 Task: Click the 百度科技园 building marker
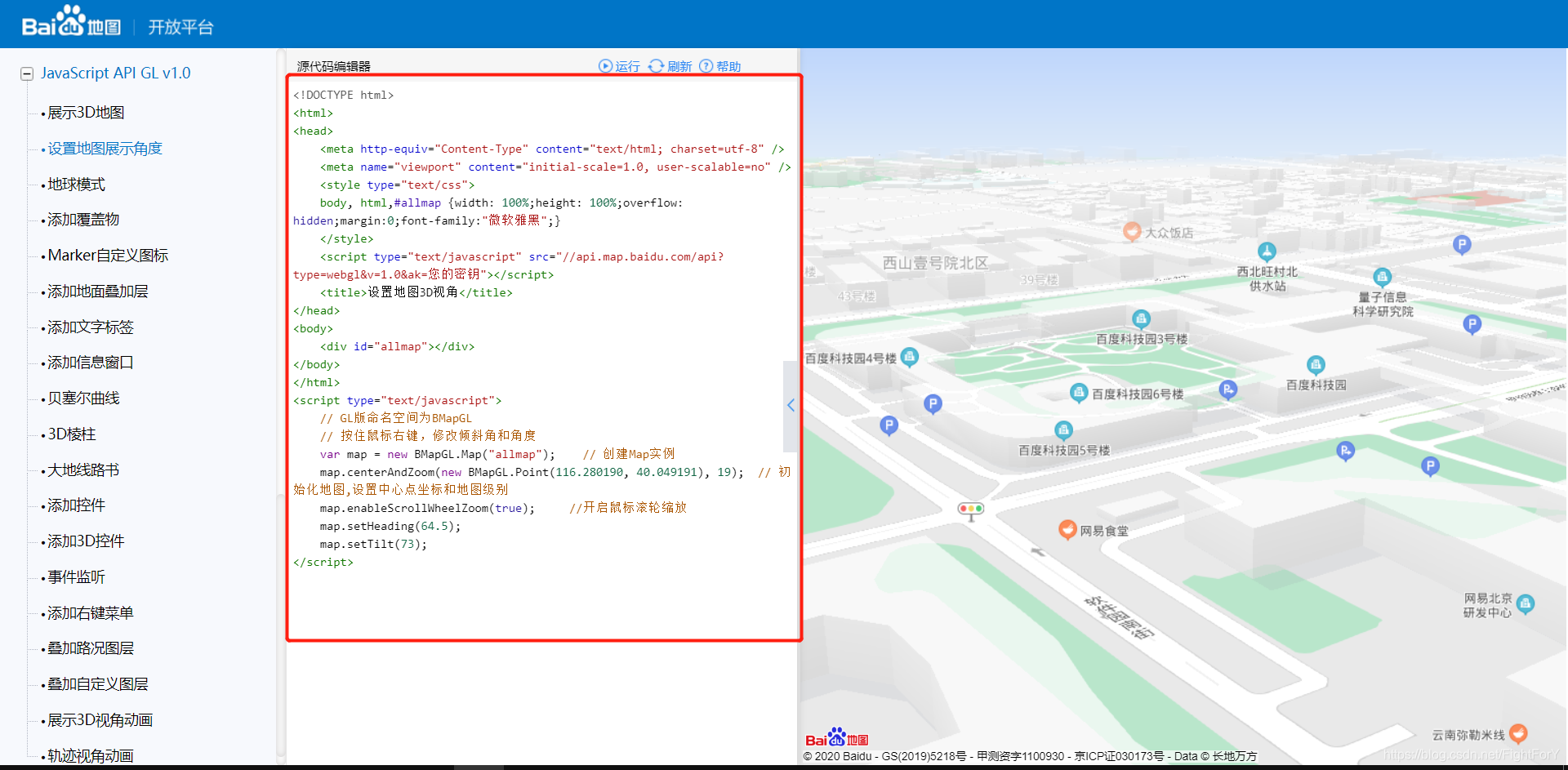(1316, 365)
